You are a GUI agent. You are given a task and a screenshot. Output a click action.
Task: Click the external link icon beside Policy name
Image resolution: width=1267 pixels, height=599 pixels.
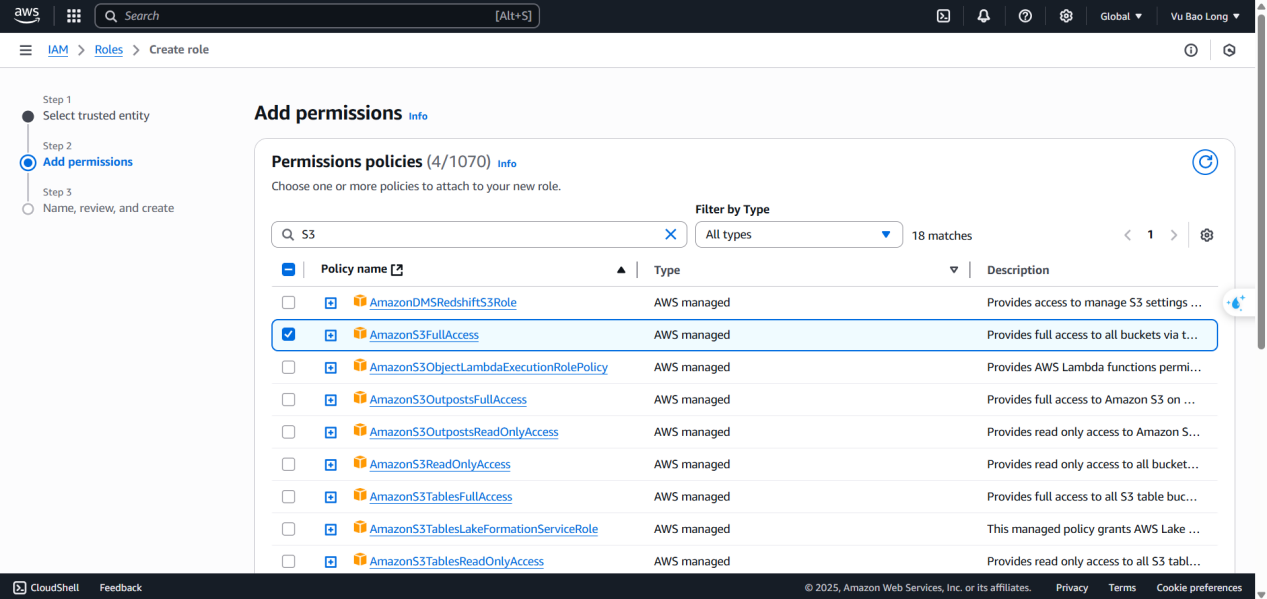pos(397,269)
